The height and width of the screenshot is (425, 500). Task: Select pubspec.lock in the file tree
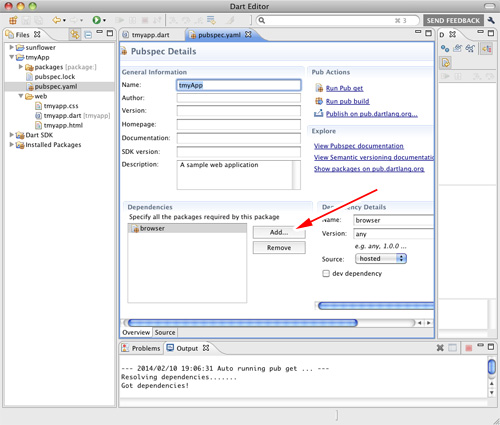click(55, 77)
